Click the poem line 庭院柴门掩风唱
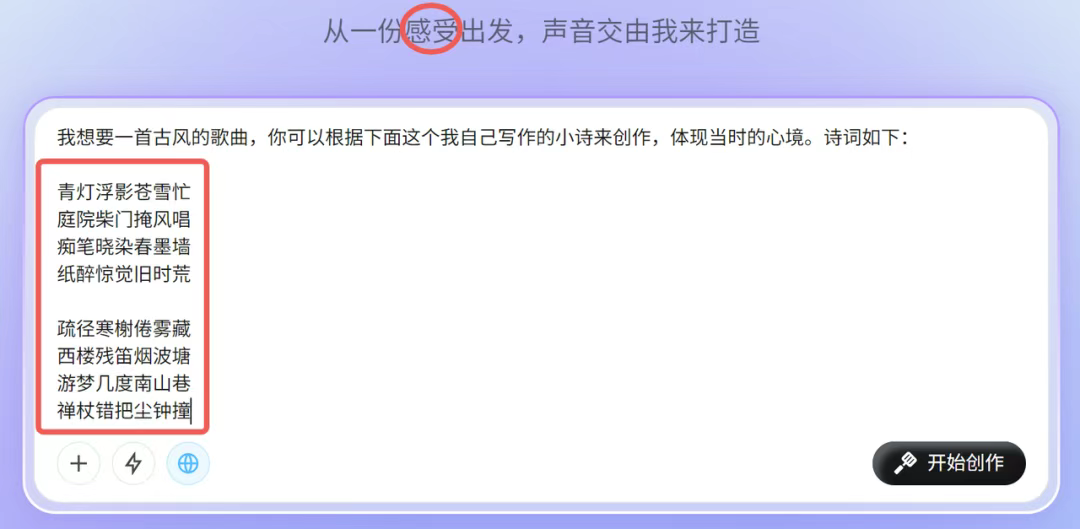Screen dimensions: 1080x529 tap(124, 220)
